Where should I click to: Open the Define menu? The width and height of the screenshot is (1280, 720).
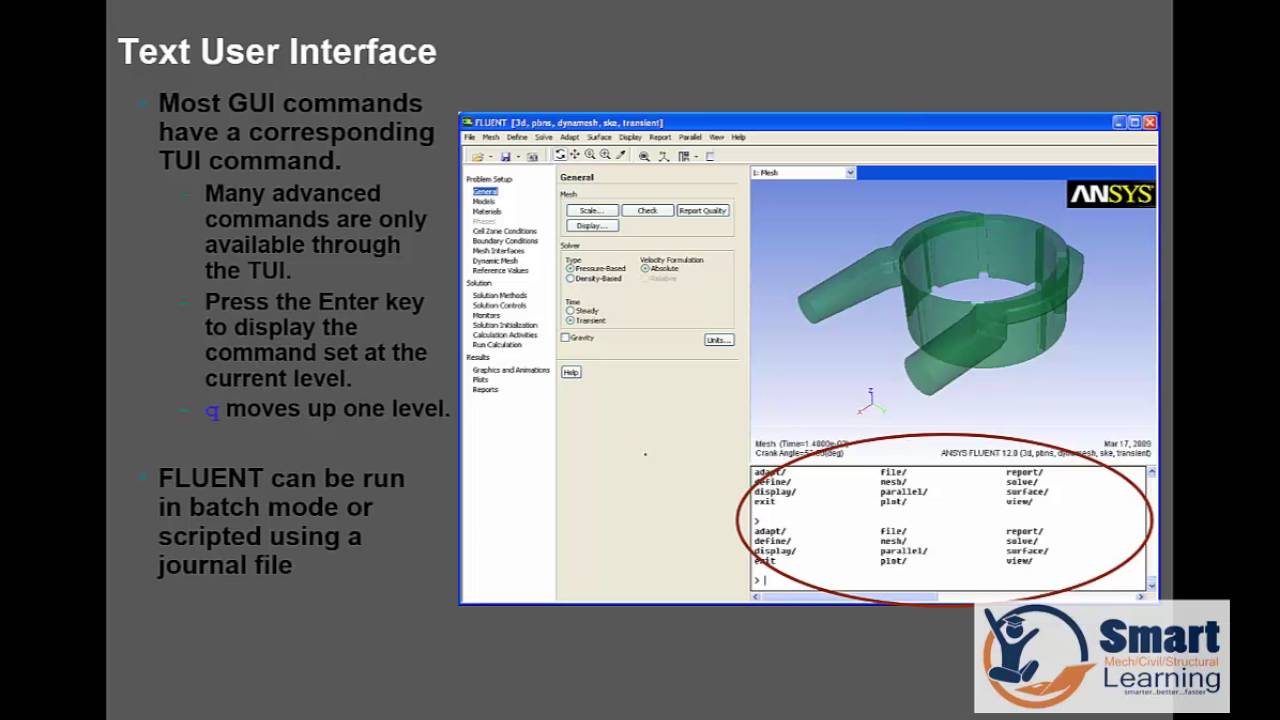(x=517, y=137)
